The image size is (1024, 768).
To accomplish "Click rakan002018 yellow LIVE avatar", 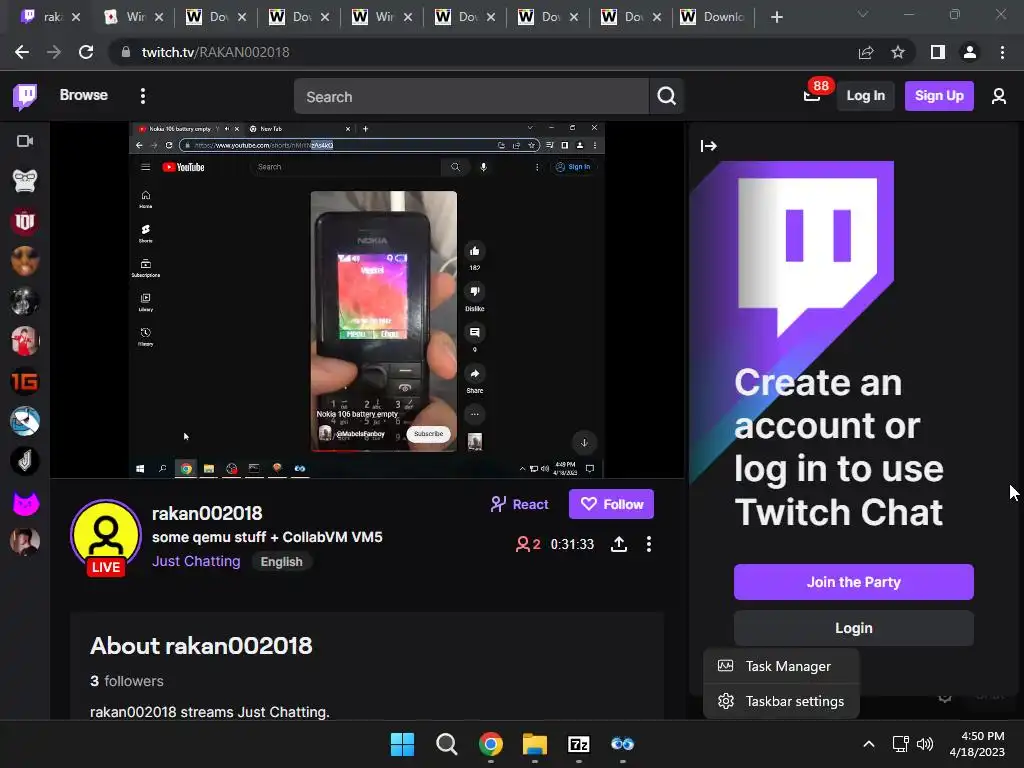I will click(106, 537).
